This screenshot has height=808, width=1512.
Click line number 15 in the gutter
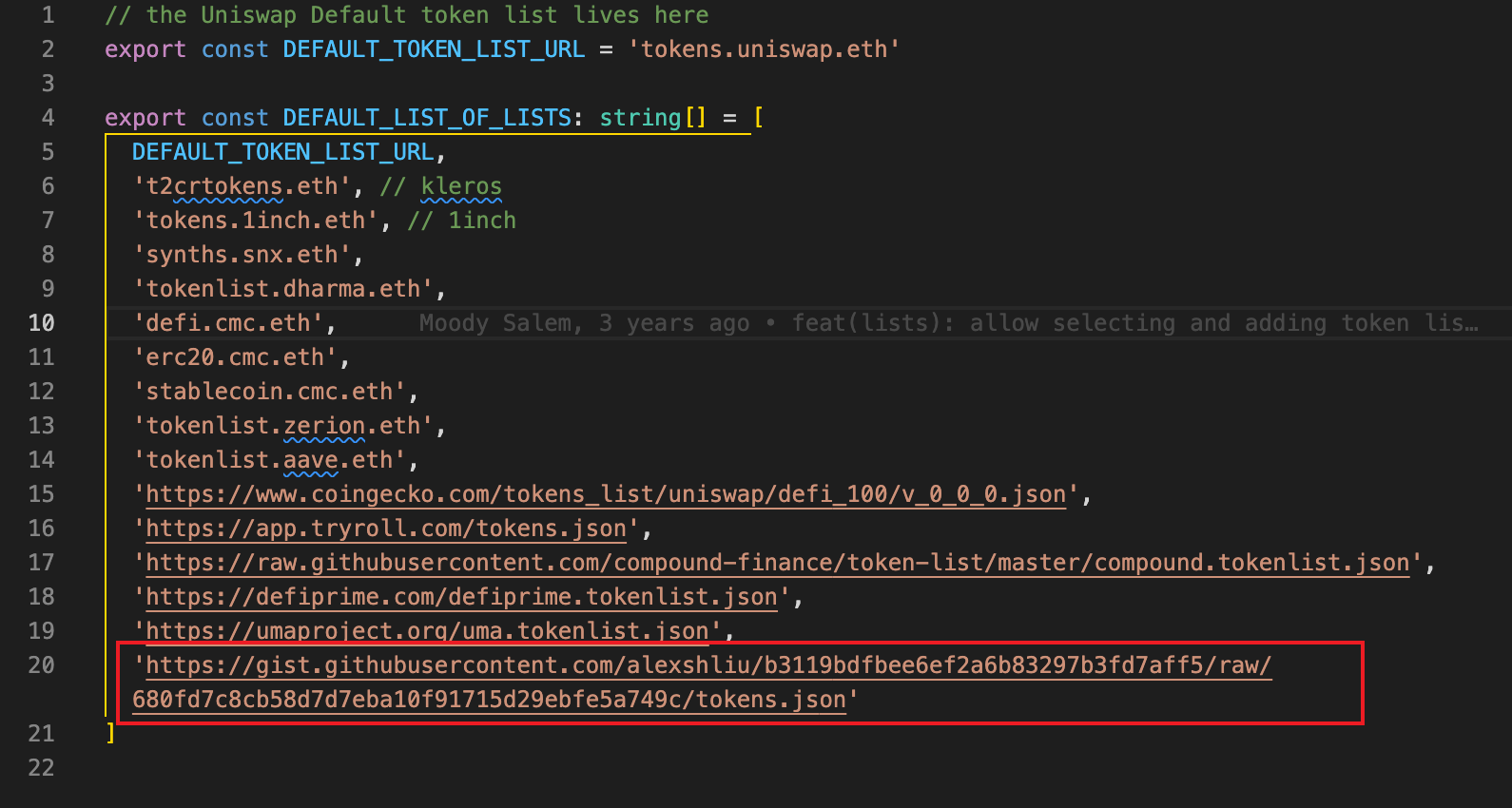41,494
